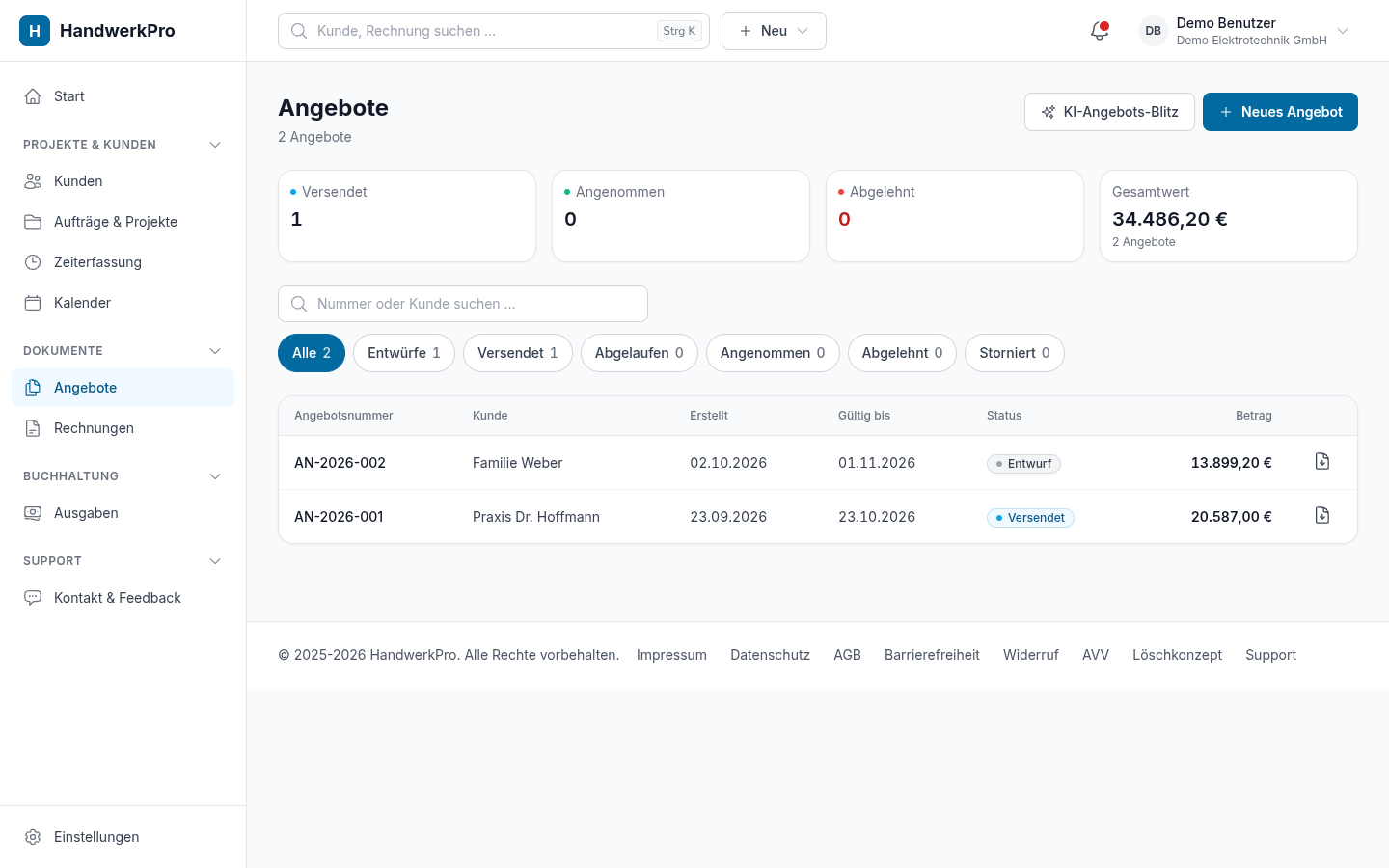Image resolution: width=1389 pixels, height=868 pixels.
Task: Open Aufträge & Projekte
Action: tap(123, 222)
